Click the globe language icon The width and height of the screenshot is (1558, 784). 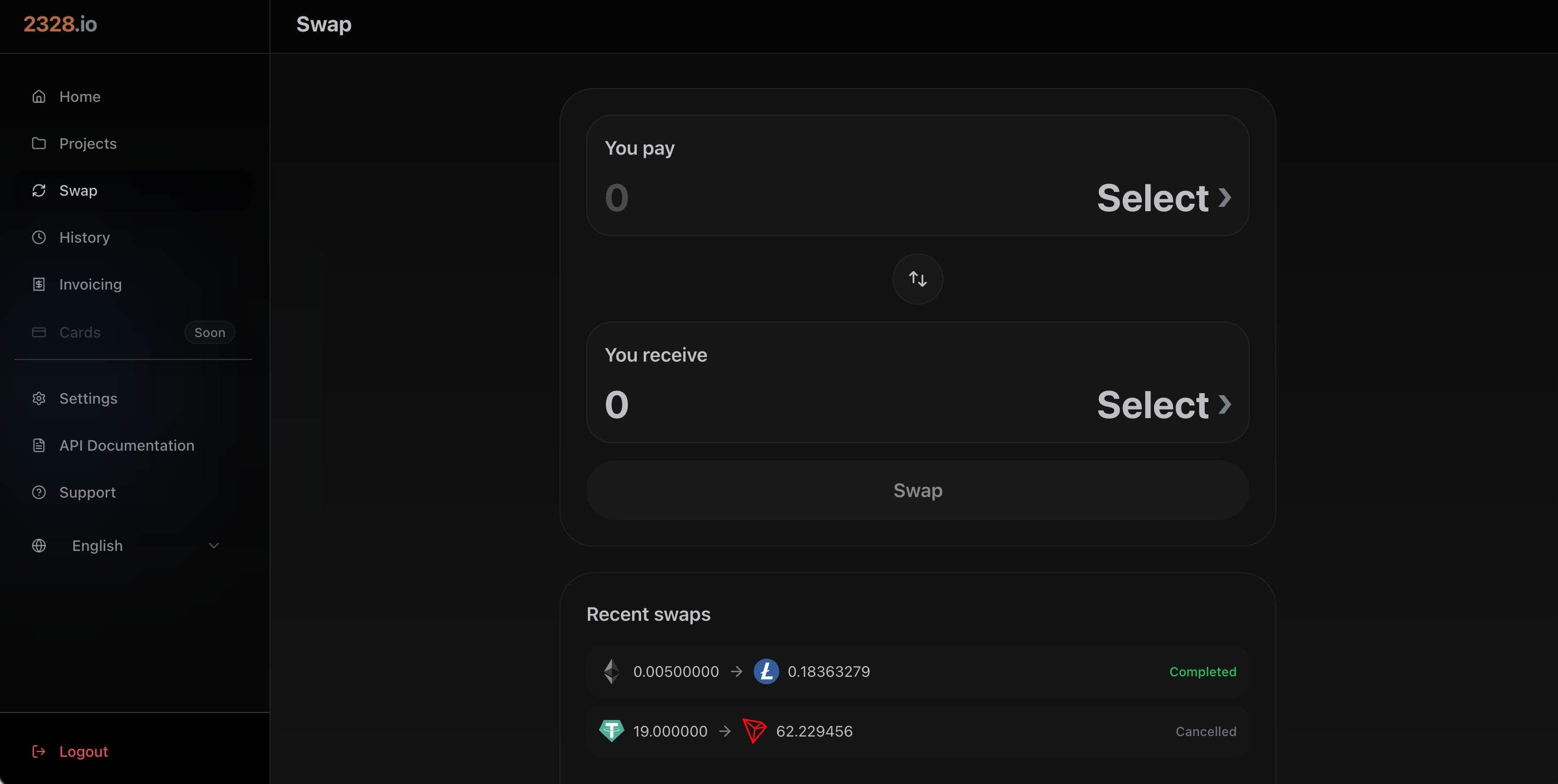point(39,545)
